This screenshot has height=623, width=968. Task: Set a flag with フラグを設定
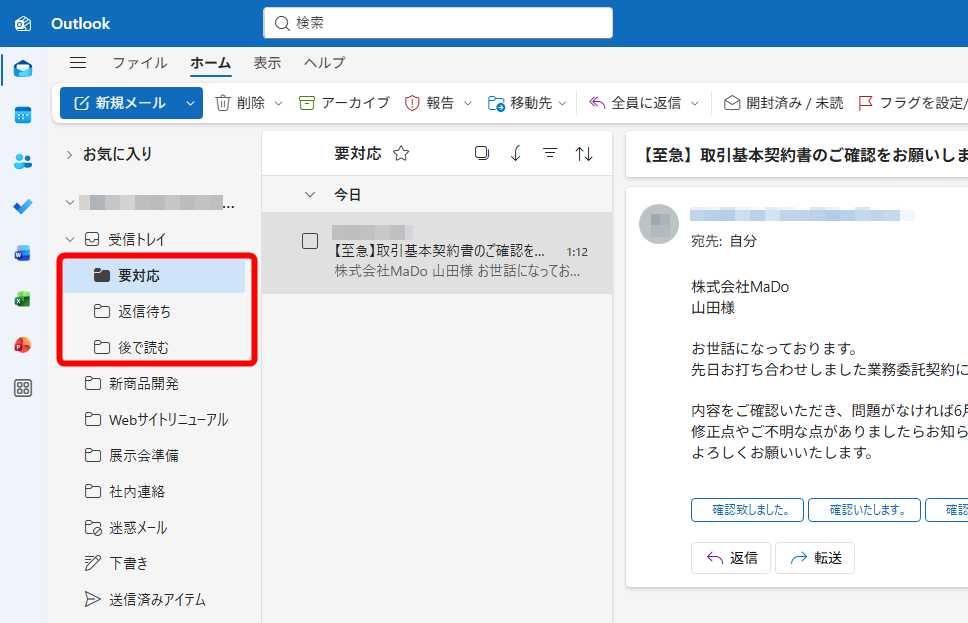912,102
